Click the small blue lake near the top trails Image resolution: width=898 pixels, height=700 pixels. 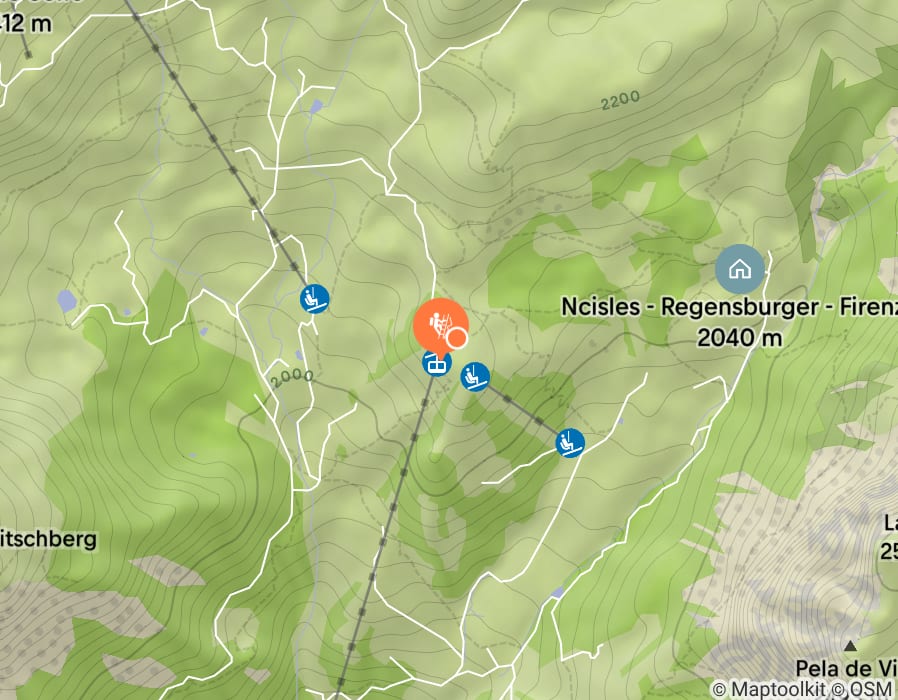point(316,107)
